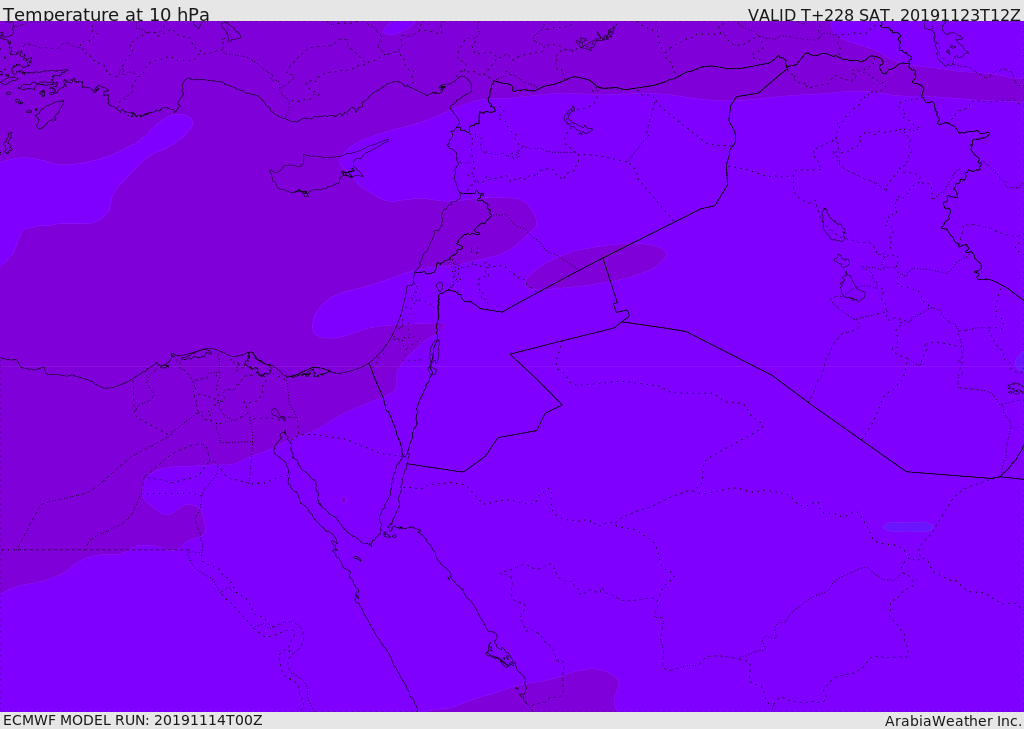The width and height of the screenshot is (1024, 729).
Task: Click the 'ECMWF MODEL RUN: 20191114T00Z' footer text
Action: pyautogui.click(x=133, y=720)
